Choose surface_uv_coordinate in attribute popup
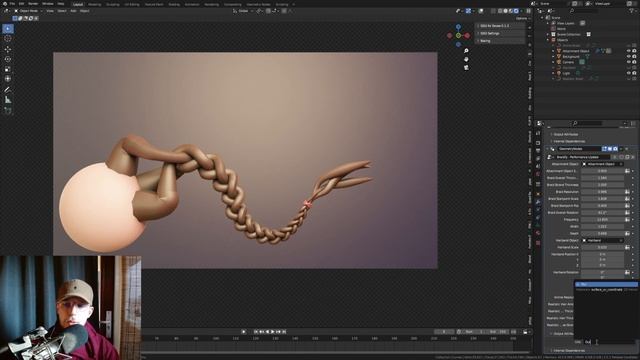The image size is (640, 360). pyautogui.click(x=606, y=290)
